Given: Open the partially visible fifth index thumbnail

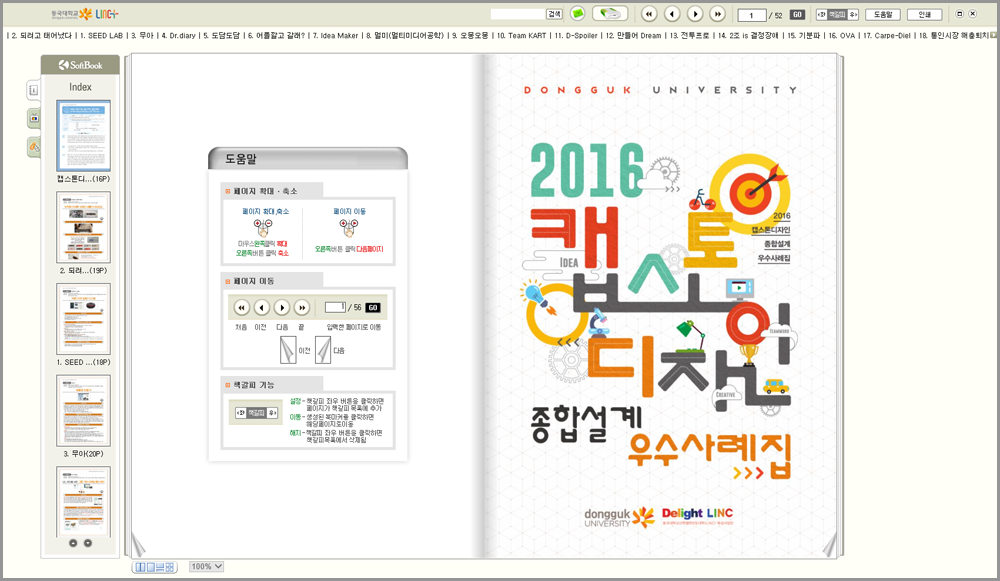Looking at the screenshot, I should pyautogui.click(x=84, y=501).
